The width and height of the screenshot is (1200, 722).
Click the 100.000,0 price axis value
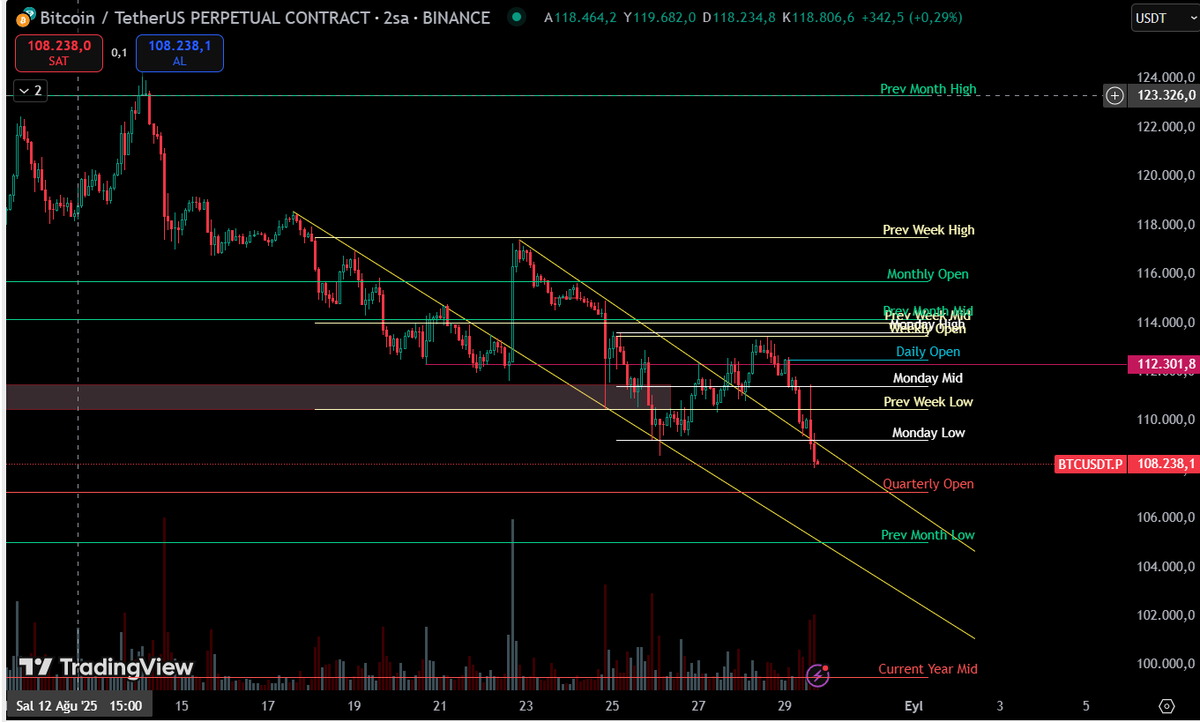click(1166, 664)
